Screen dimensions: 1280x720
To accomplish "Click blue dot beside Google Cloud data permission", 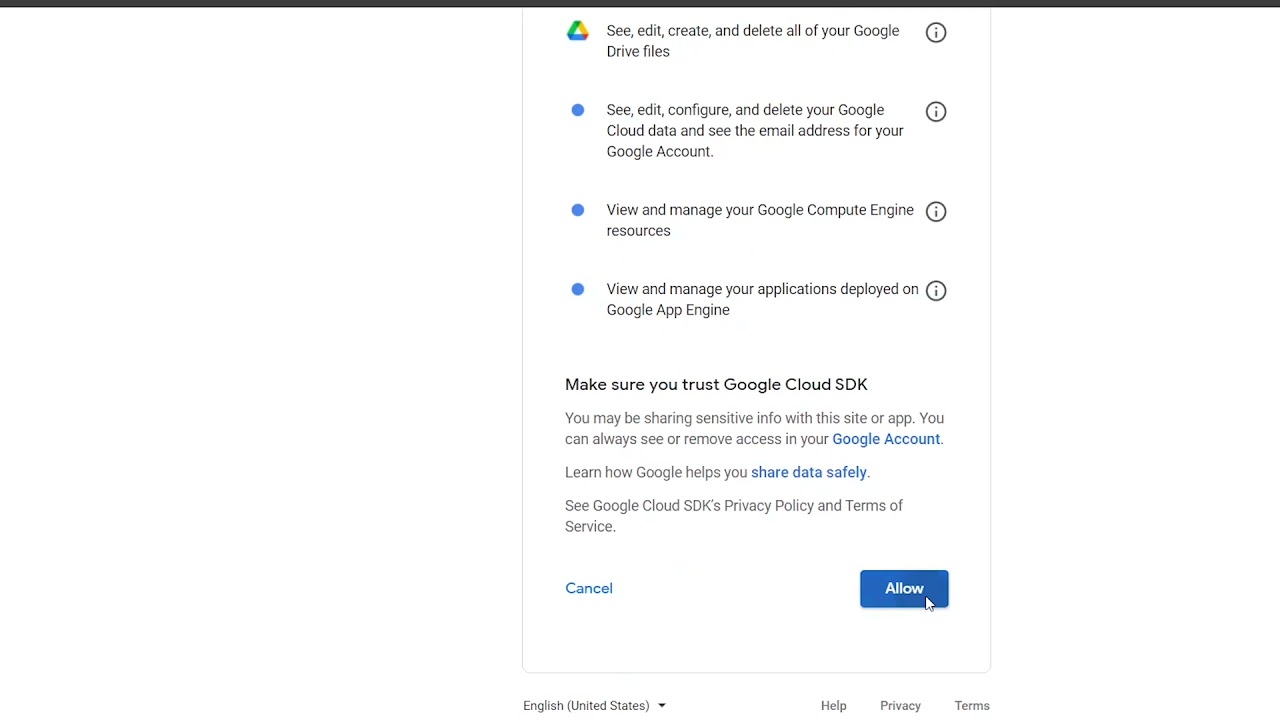I will [x=578, y=110].
